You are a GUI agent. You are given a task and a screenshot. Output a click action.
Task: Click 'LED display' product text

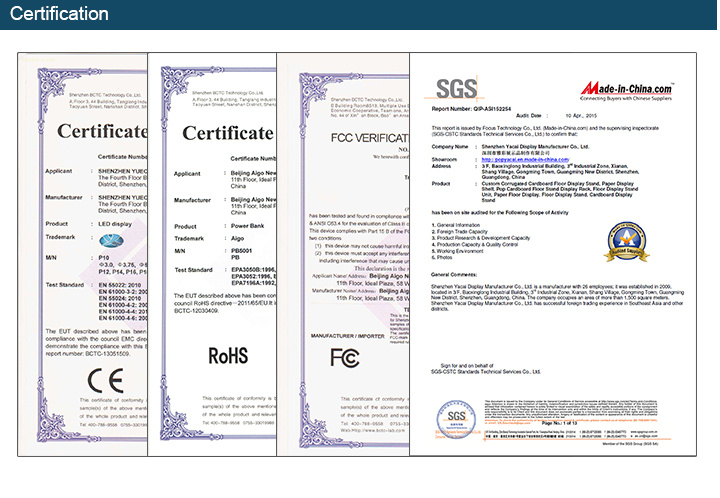[x=115, y=224]
